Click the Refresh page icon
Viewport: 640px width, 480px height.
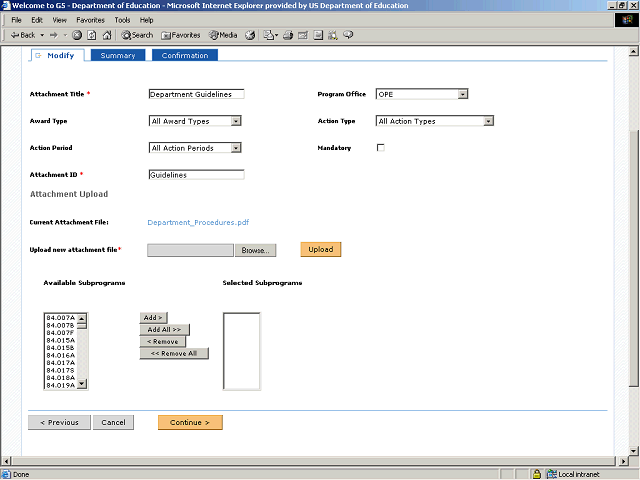tap(92, 35)
